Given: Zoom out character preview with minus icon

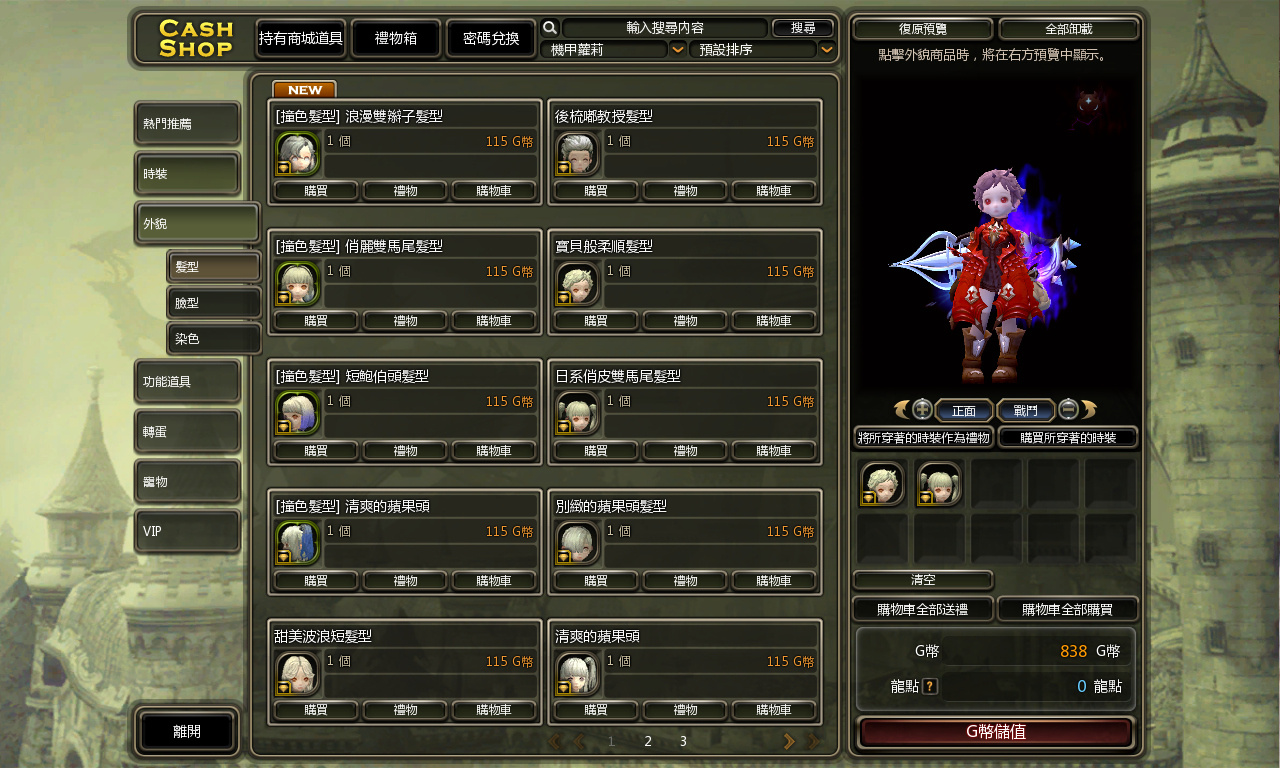Looking at the screenshot, I should [x=1068, y=409].
